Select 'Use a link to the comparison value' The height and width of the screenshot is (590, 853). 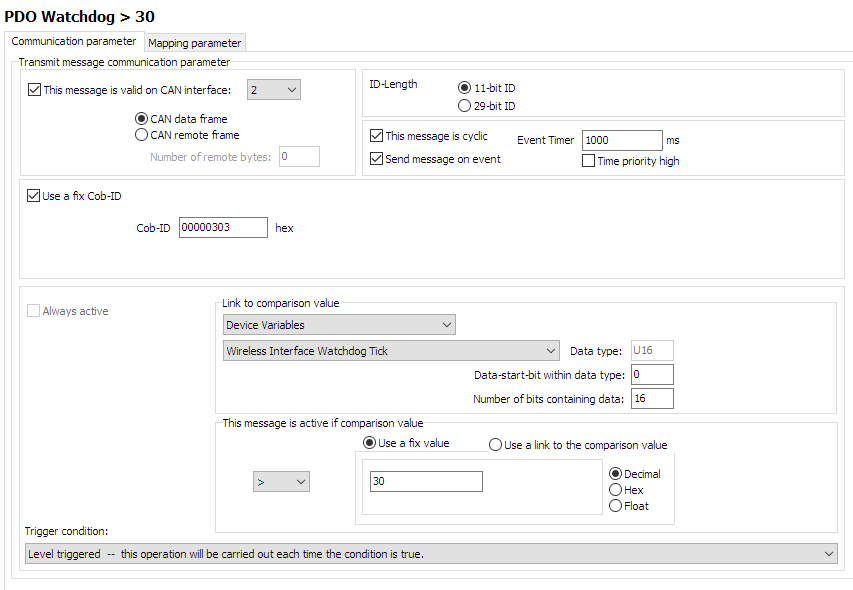496,445
